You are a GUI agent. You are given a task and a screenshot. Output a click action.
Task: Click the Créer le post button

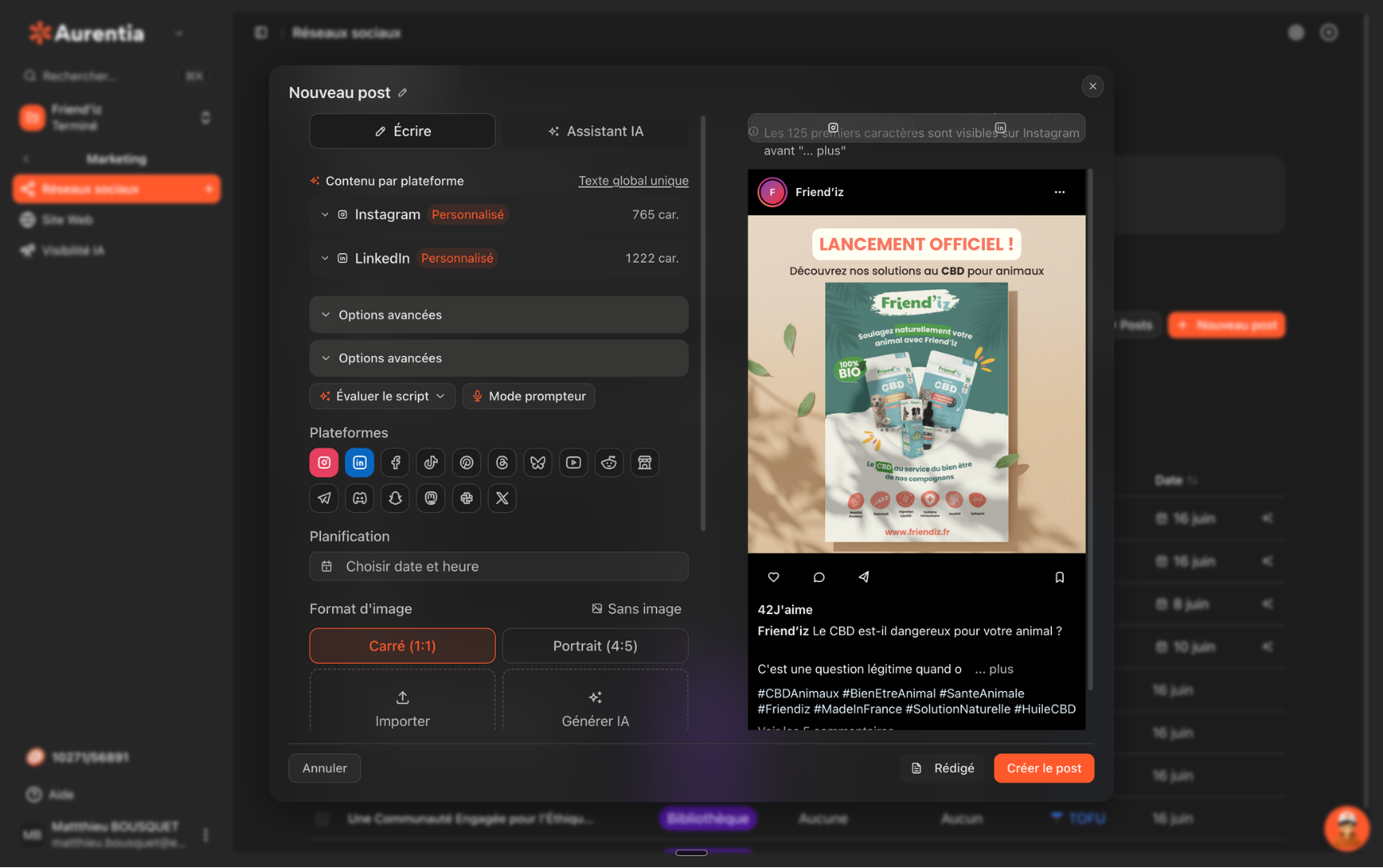pyautogui.click(x=1044, y=768)
